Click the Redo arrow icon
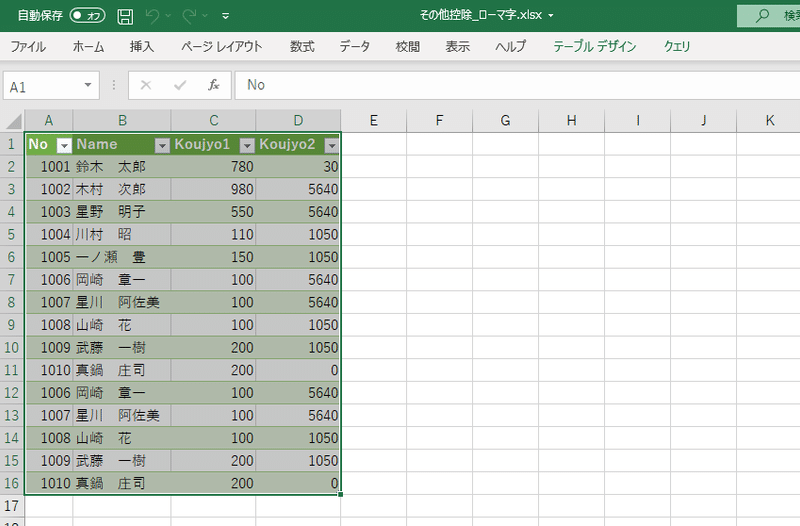Viewport: 800px width, 526px height. [189, 16]
